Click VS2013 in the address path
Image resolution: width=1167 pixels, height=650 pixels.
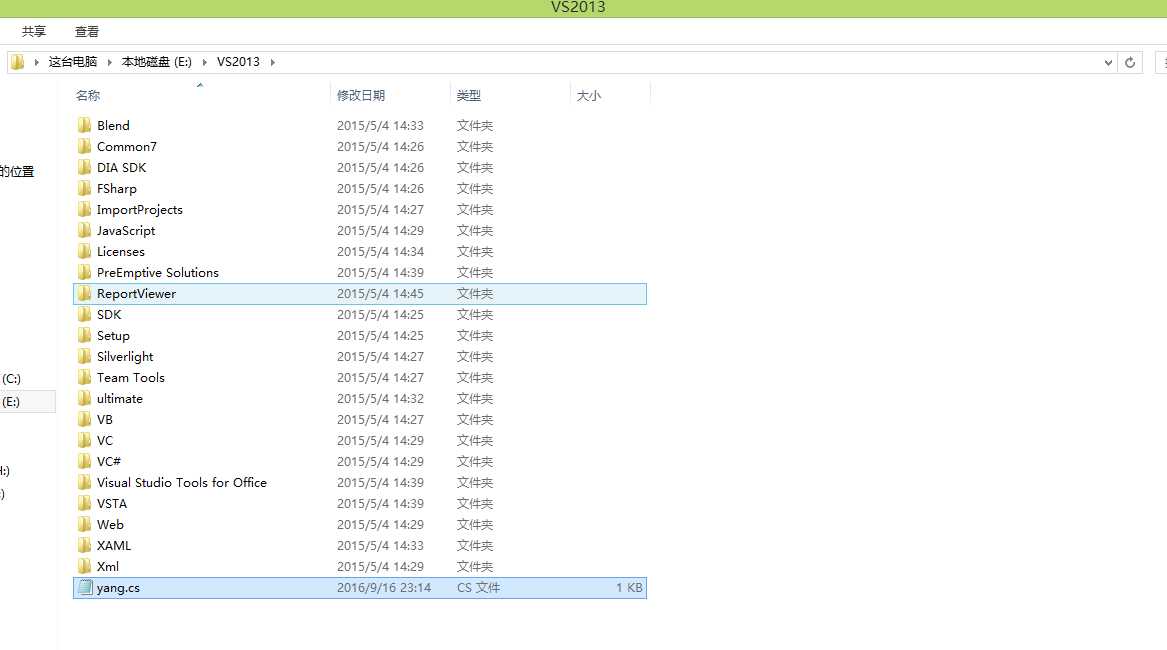[238, 62]
